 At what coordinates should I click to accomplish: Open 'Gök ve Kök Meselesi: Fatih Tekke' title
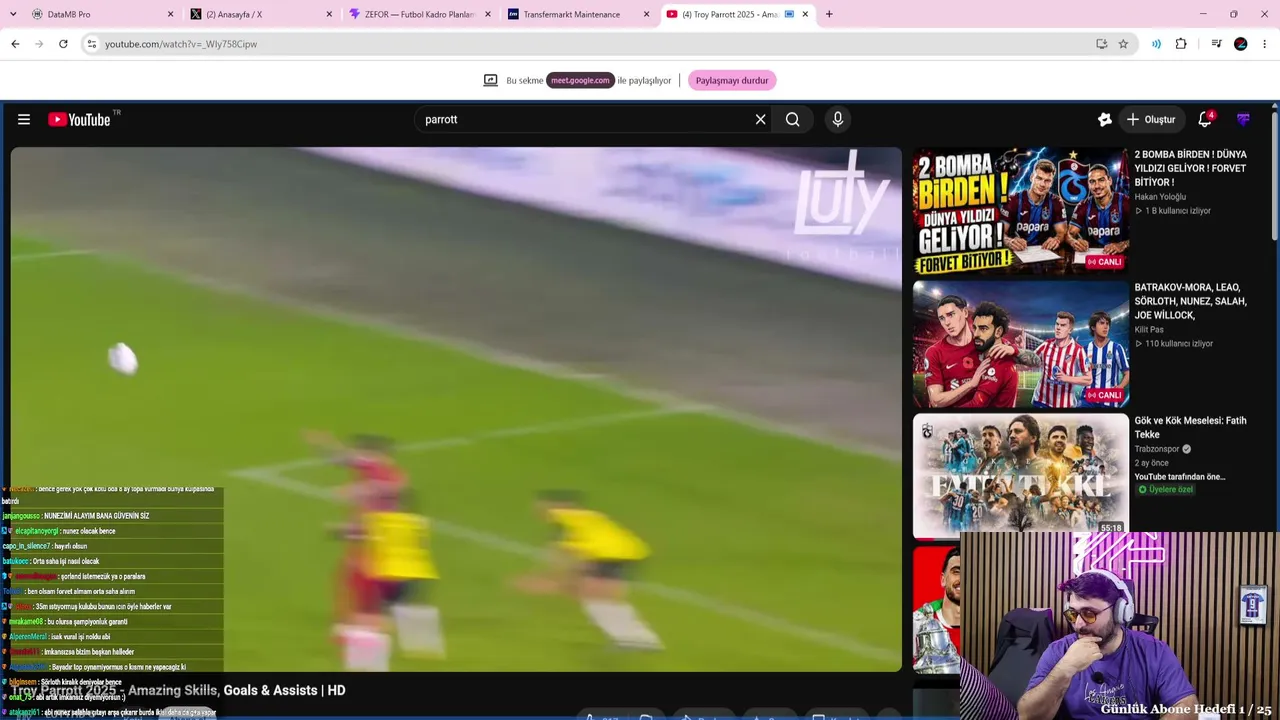point(1190,428)
